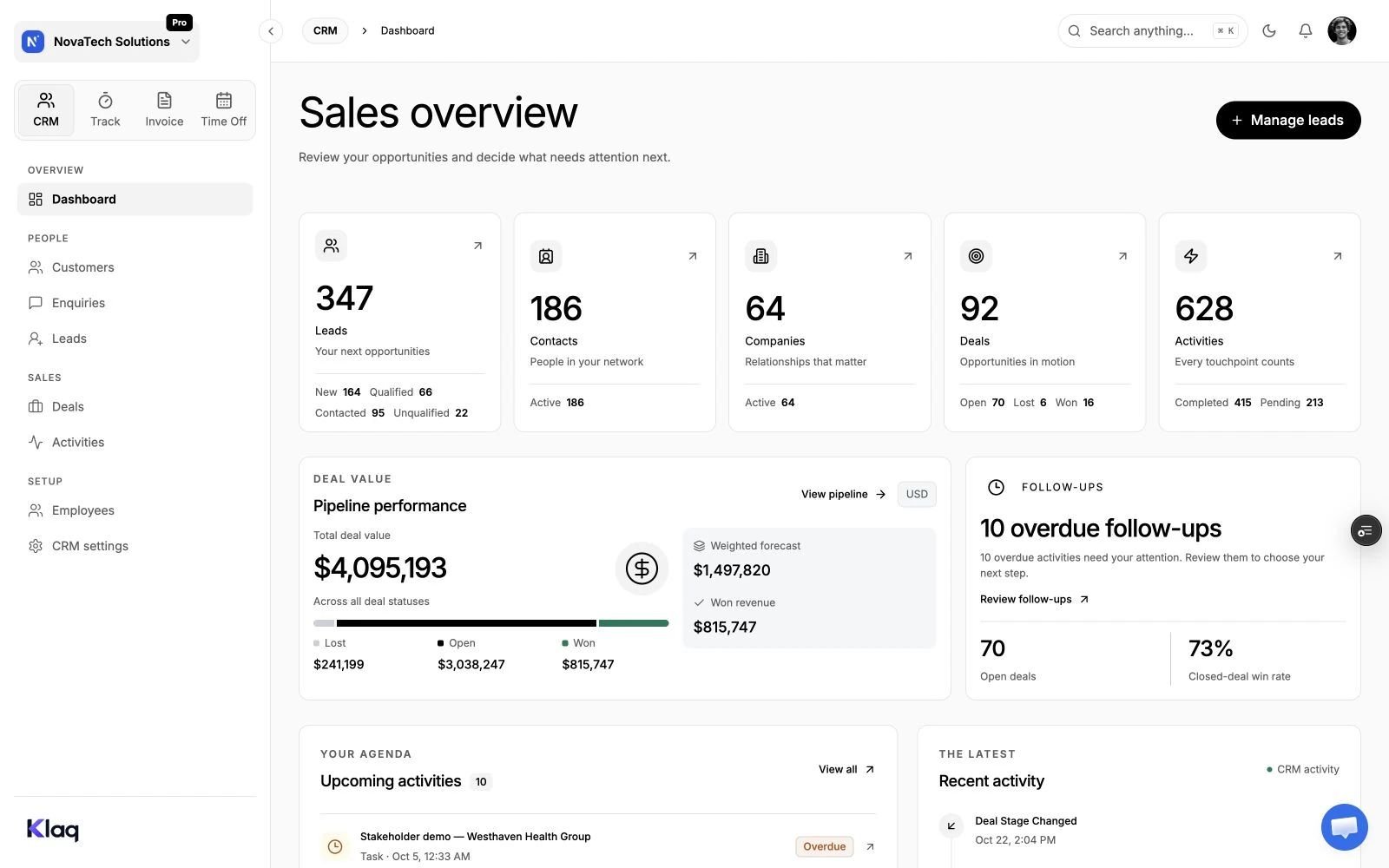Screen dimensions: 1389x868
Task: Switch to the Invoice module tab
Action: (x=164, y=110)
